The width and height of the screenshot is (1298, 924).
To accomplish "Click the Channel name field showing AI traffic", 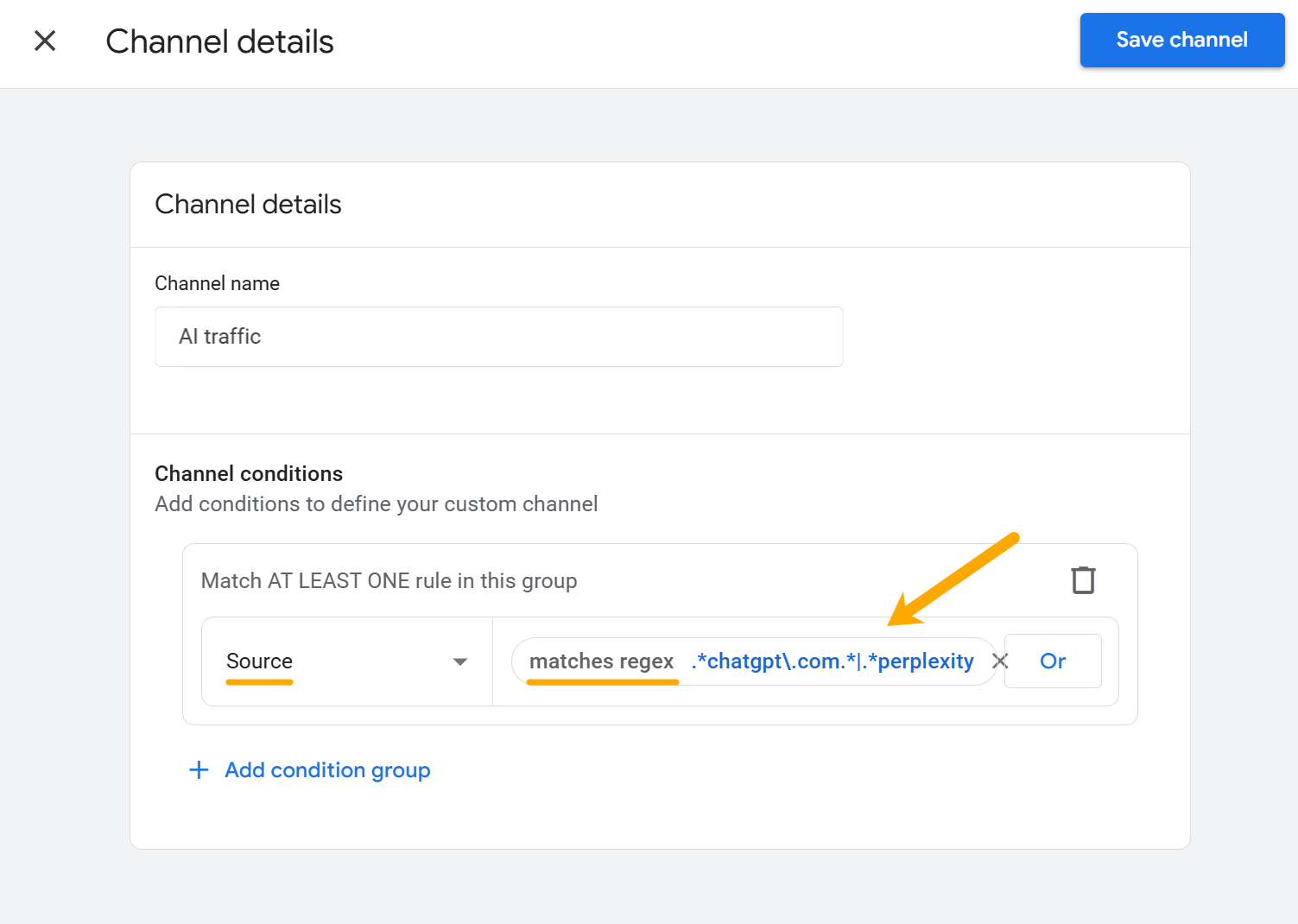I will tap(498, 337).
